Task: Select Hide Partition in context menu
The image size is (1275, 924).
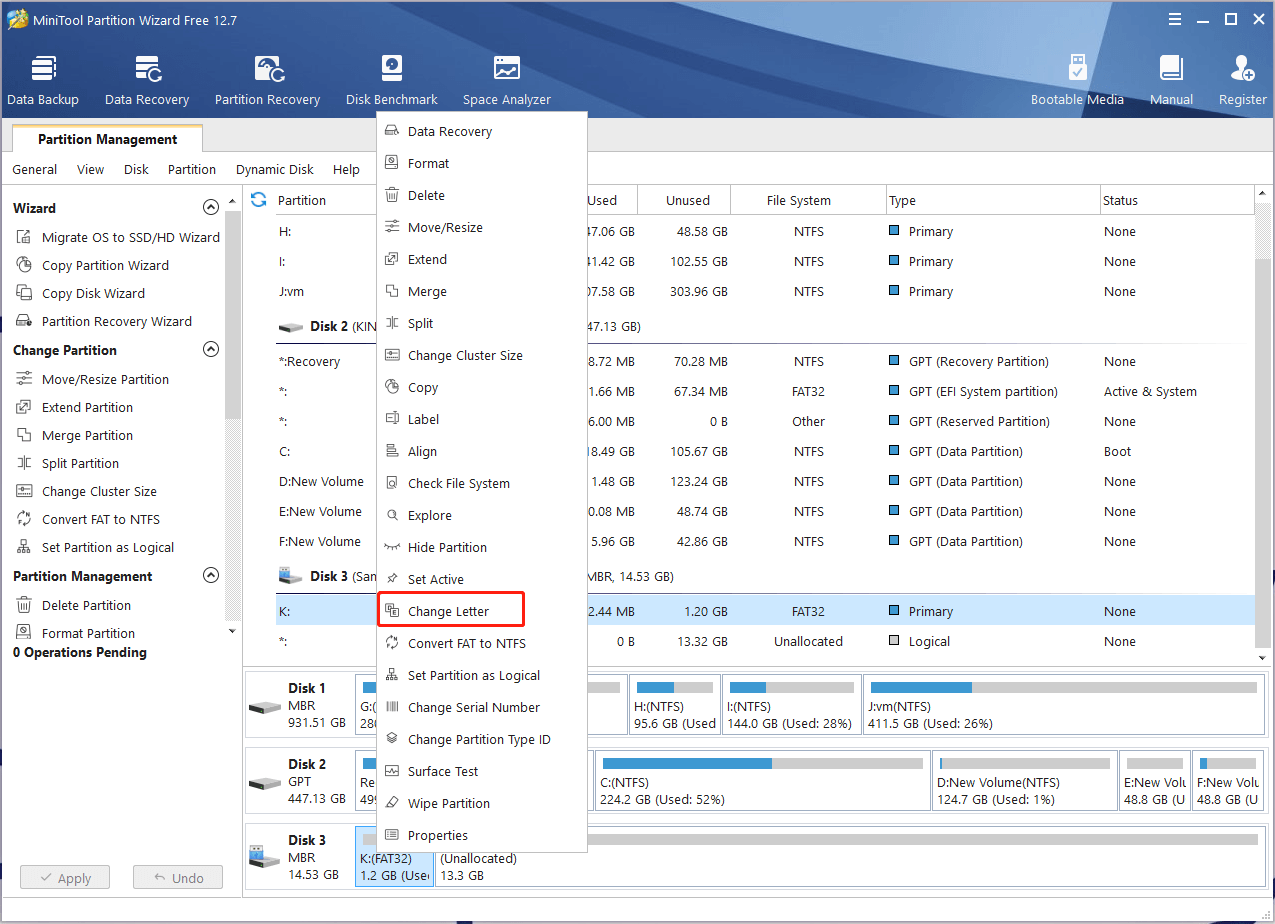Action: [481, 548]
